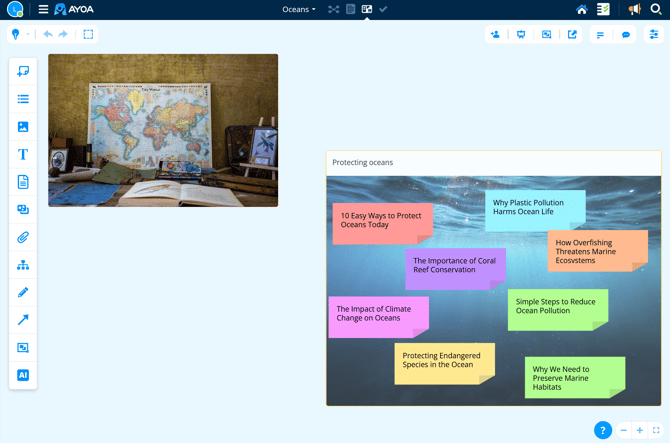
Task: Open the megaphone announcements icon
Action: (635, 9)
